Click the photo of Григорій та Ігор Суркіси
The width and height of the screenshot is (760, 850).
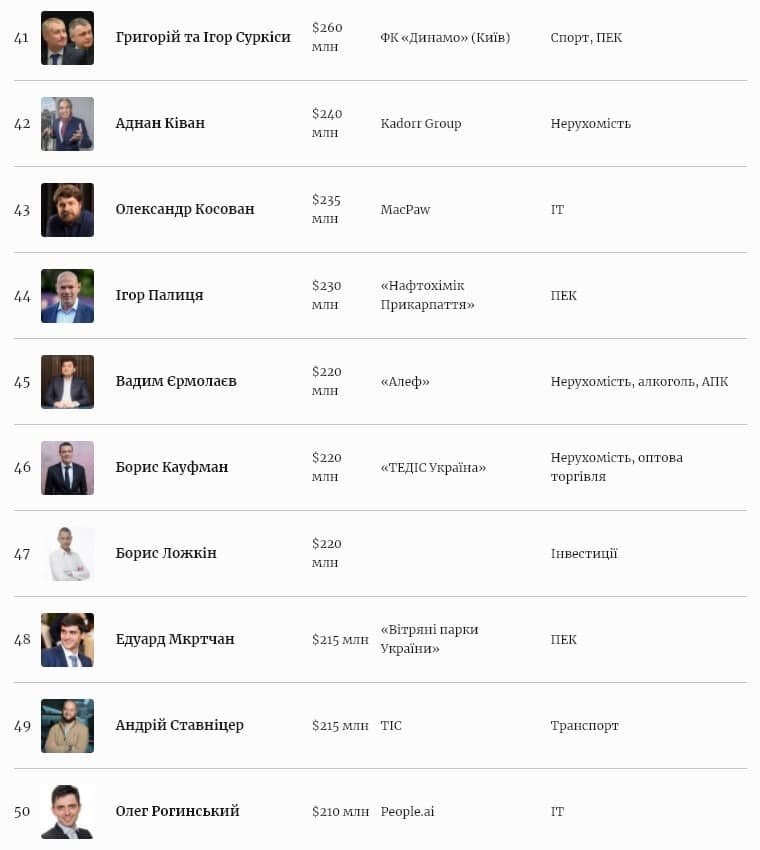click(x=67, y=38)
